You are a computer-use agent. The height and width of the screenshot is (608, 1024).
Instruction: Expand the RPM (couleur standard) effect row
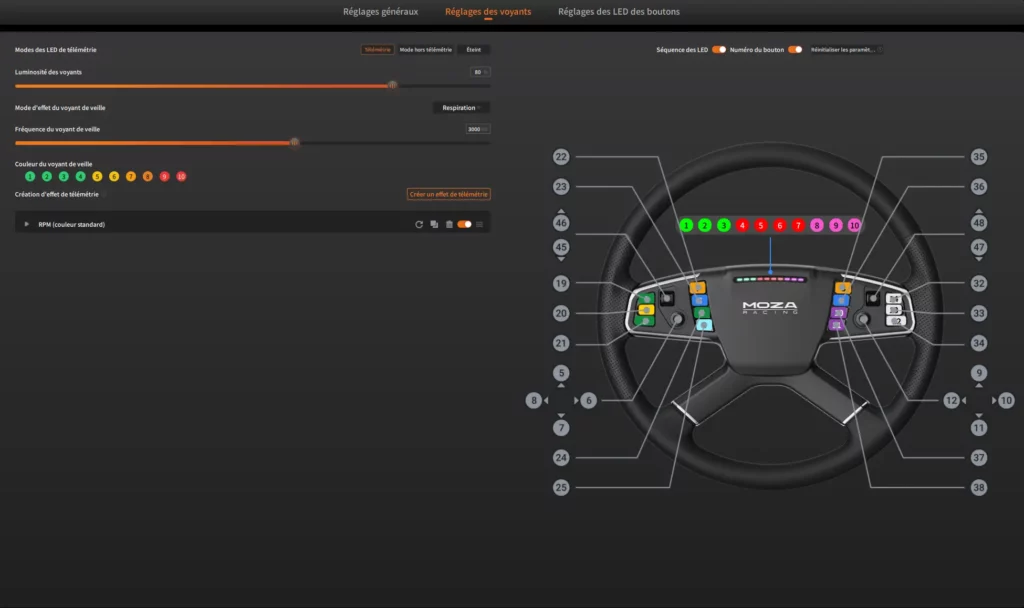coord(27,224)
